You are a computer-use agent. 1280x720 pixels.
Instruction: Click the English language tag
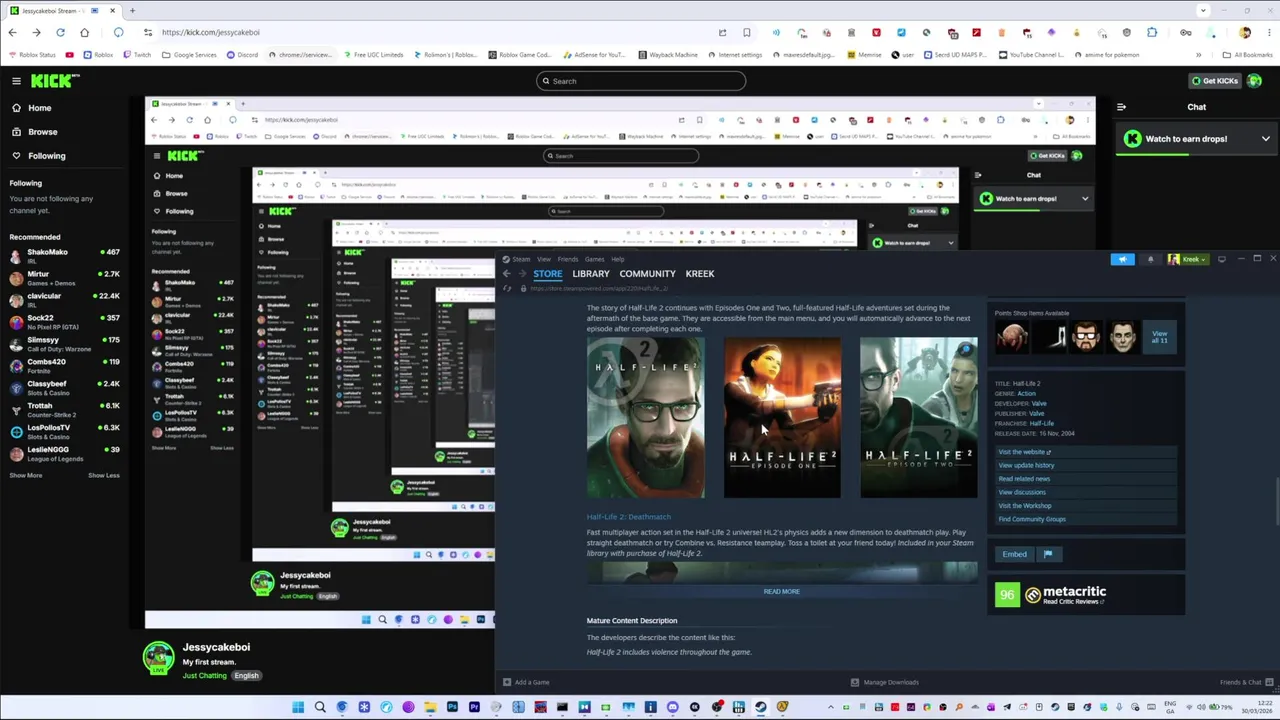click(246, 676)
